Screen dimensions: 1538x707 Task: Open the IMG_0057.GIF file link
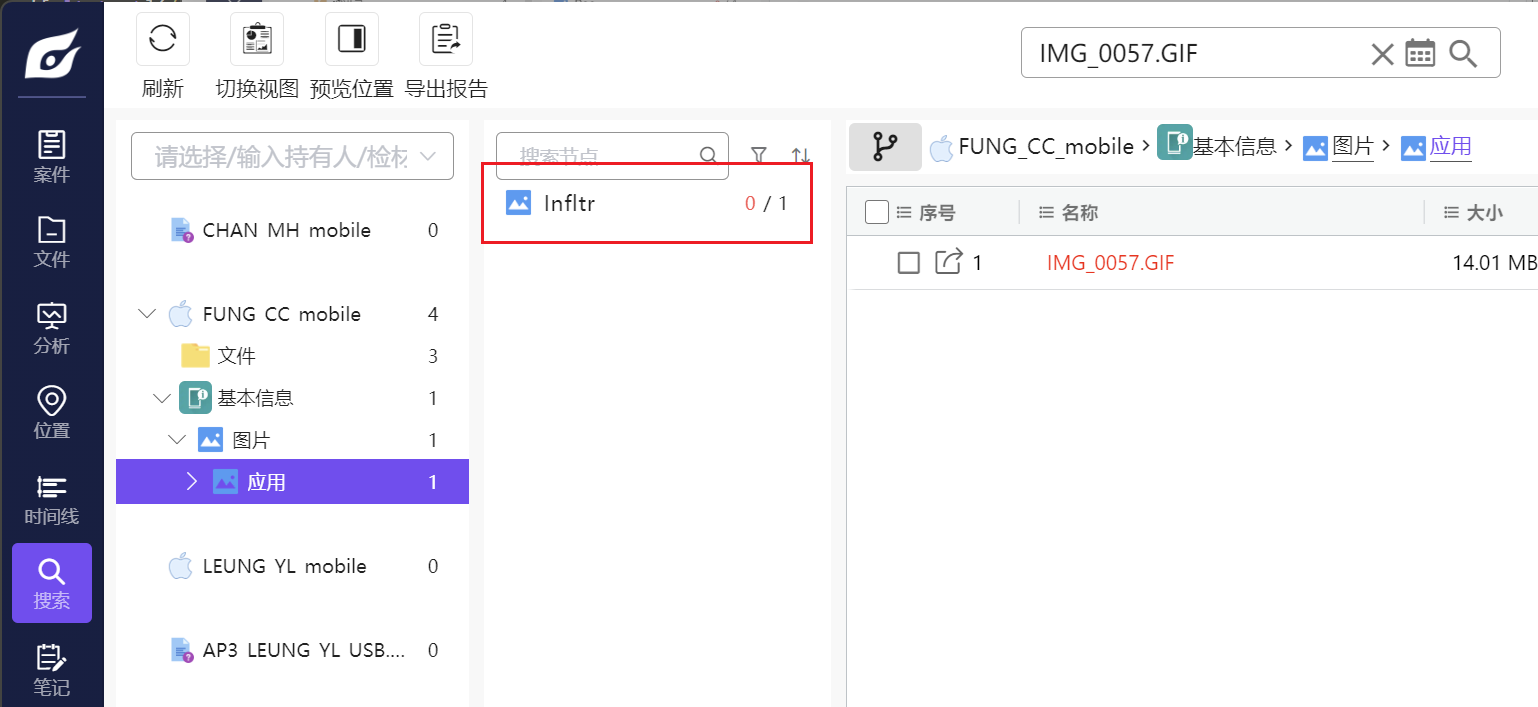tap(1110, 263)
